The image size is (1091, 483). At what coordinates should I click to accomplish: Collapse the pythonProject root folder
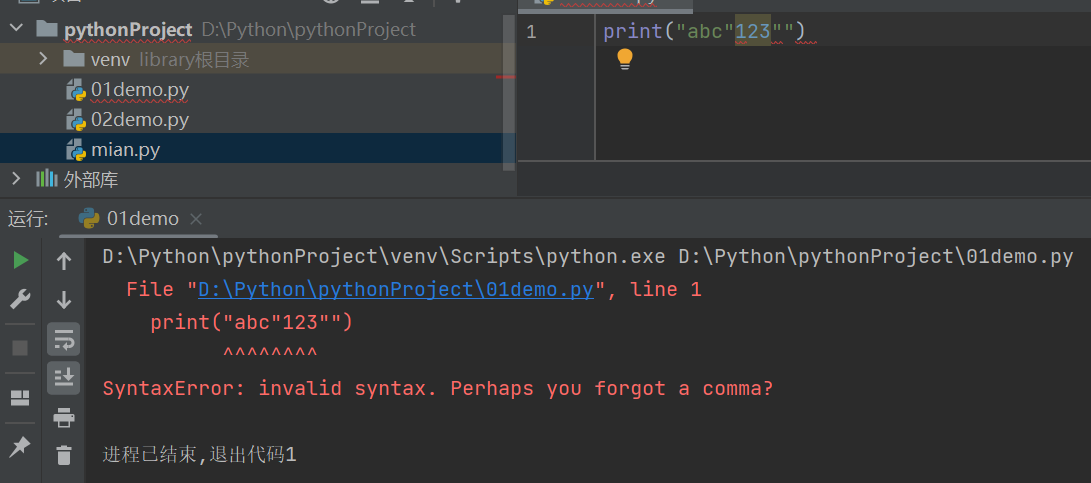16,29
